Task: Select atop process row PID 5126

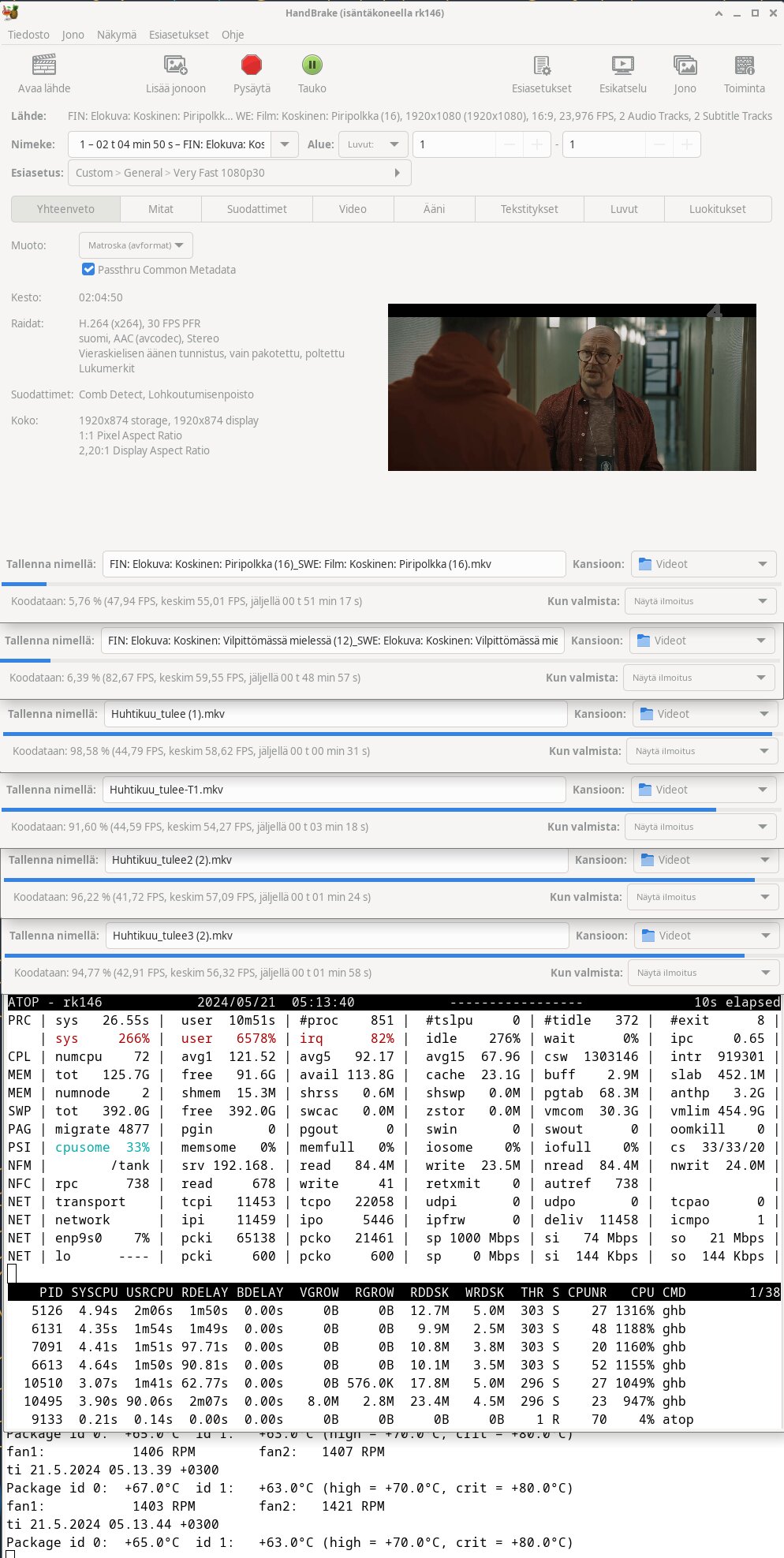Action: 393,1310
